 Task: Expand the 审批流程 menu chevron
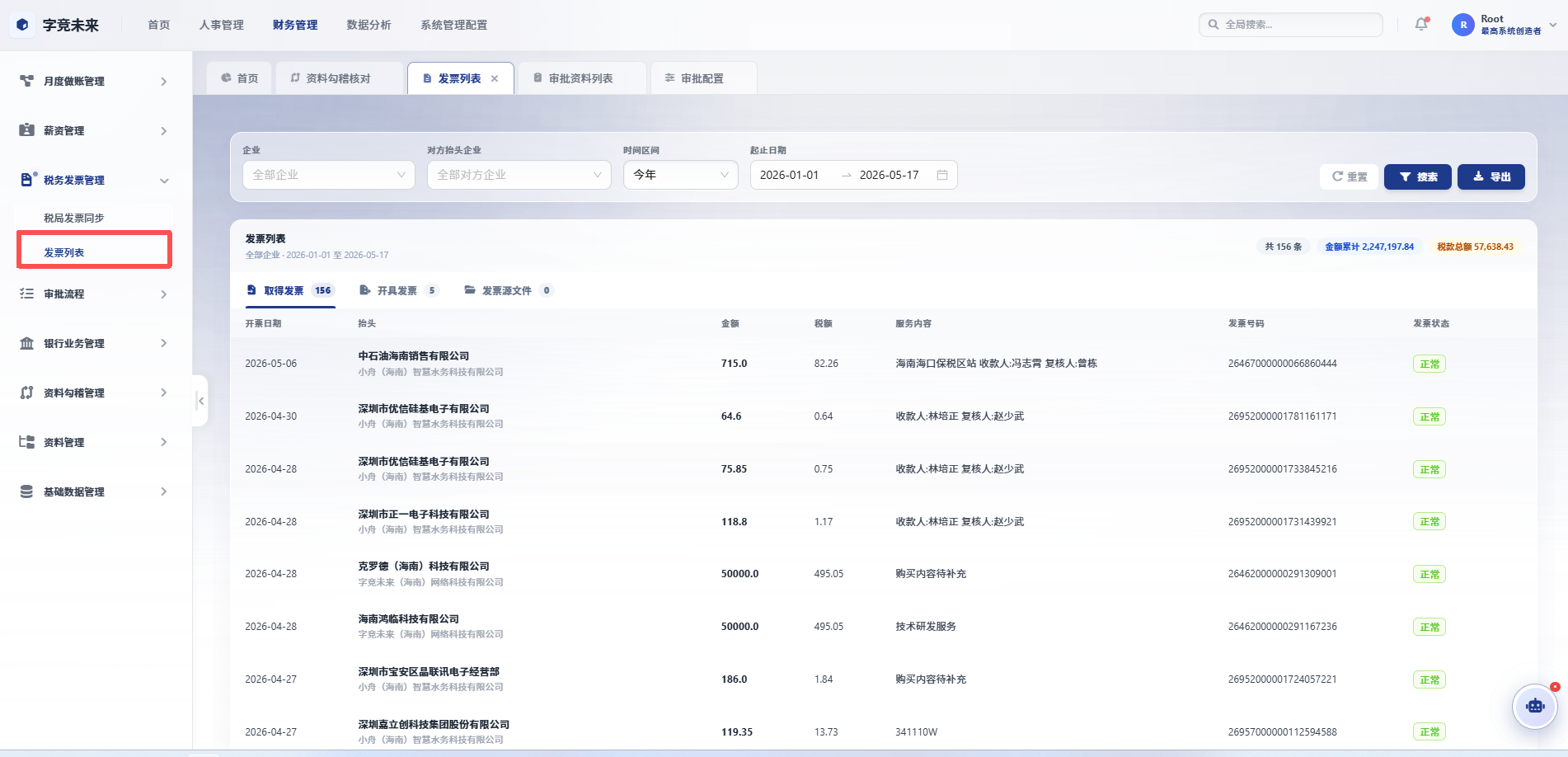tap(164, 294)
